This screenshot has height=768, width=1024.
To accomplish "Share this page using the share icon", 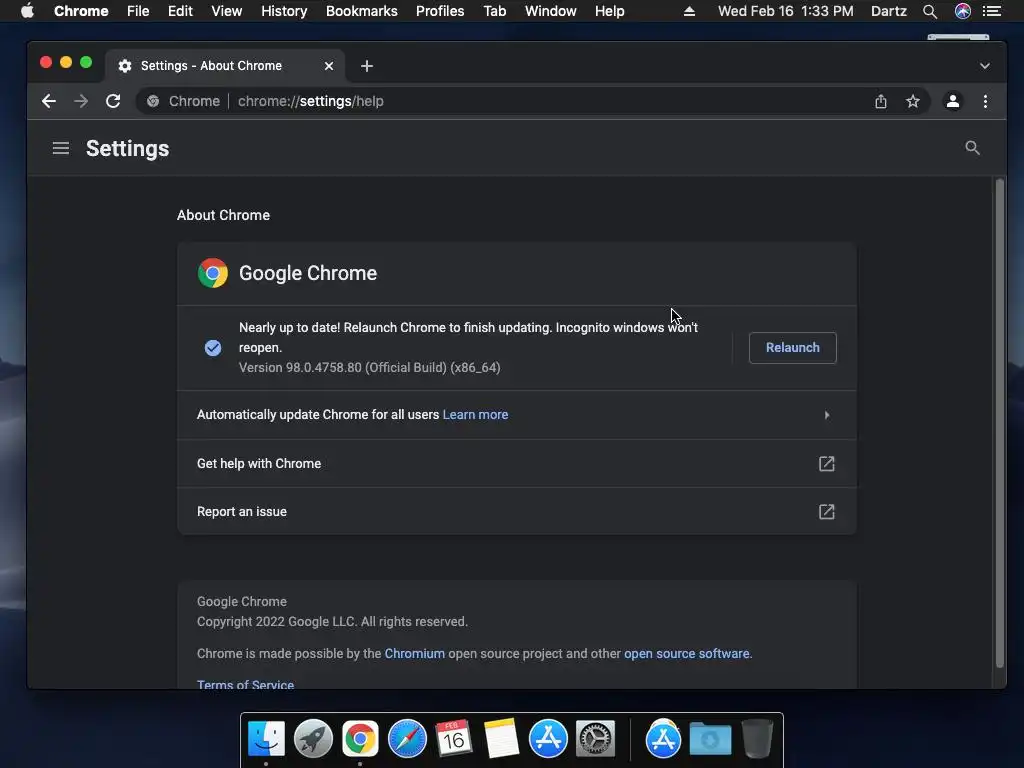I will (x=880, y=101).
